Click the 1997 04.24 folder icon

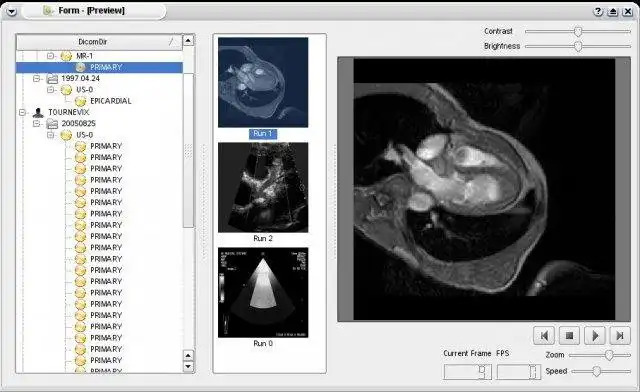point(52,78)
